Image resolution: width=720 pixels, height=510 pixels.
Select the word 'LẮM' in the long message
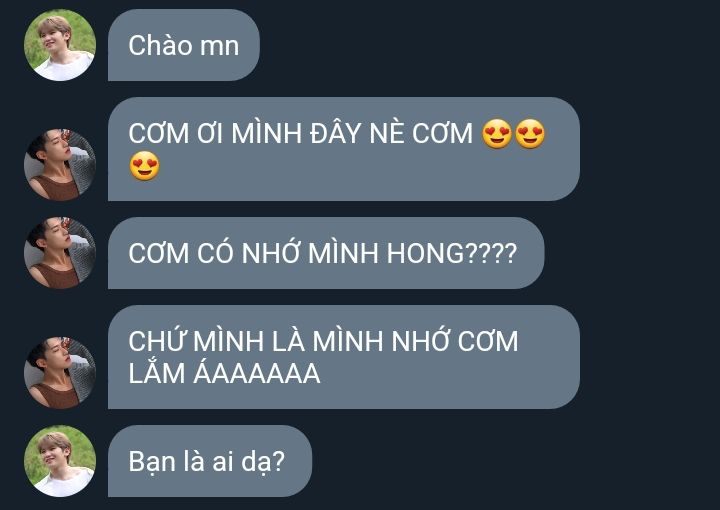coord(157,372)
